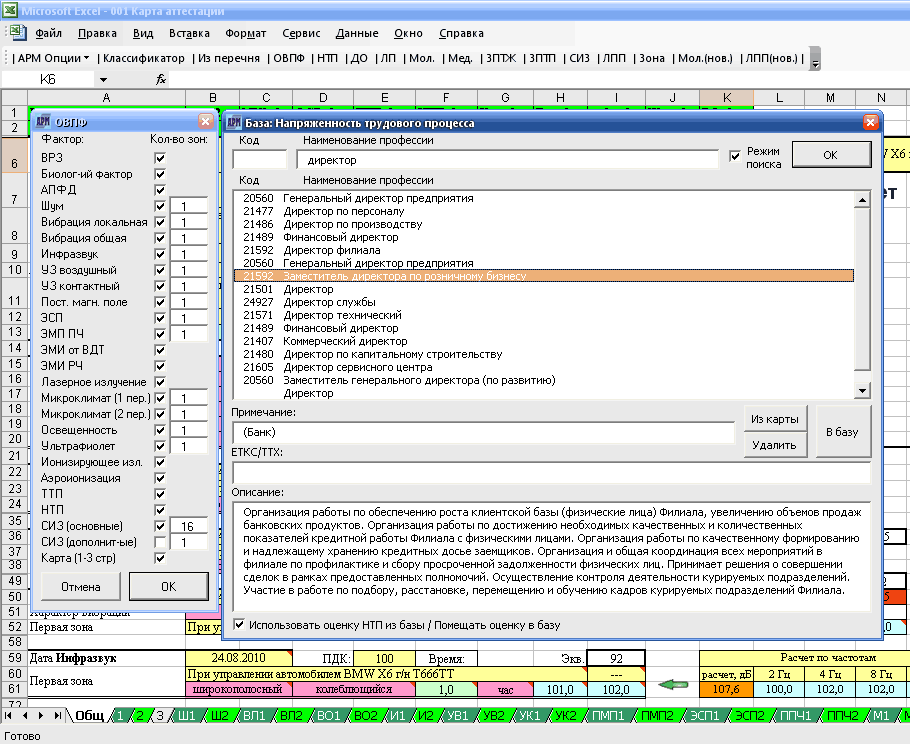Switch to the Ш1 sheet tab

186,716
